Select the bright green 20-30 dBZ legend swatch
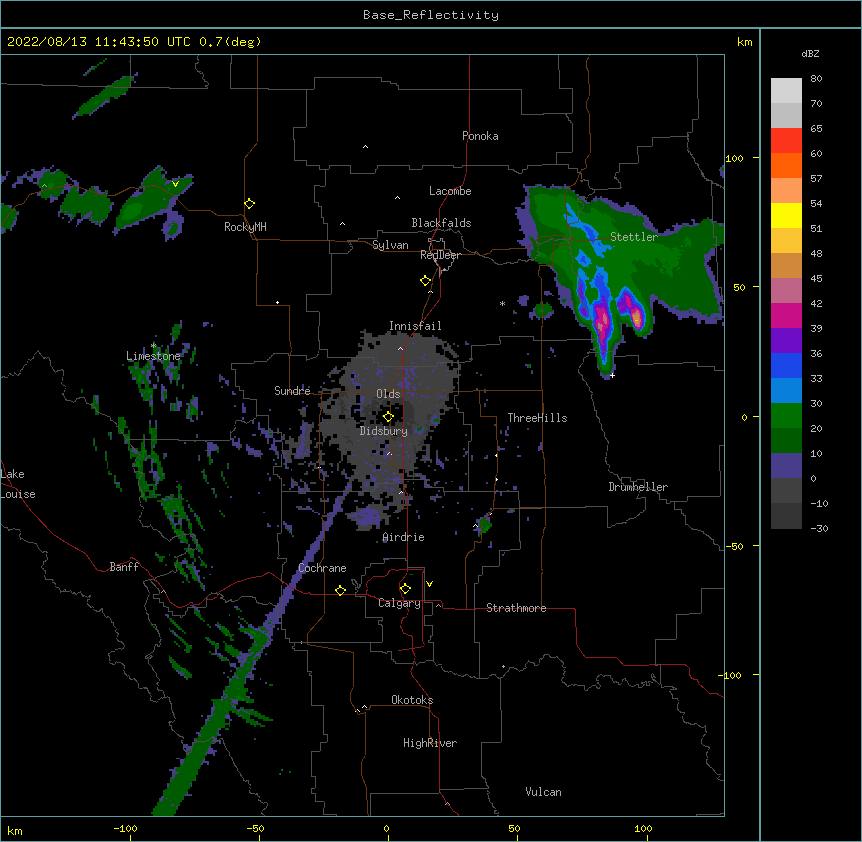 (x=786, y=416)
